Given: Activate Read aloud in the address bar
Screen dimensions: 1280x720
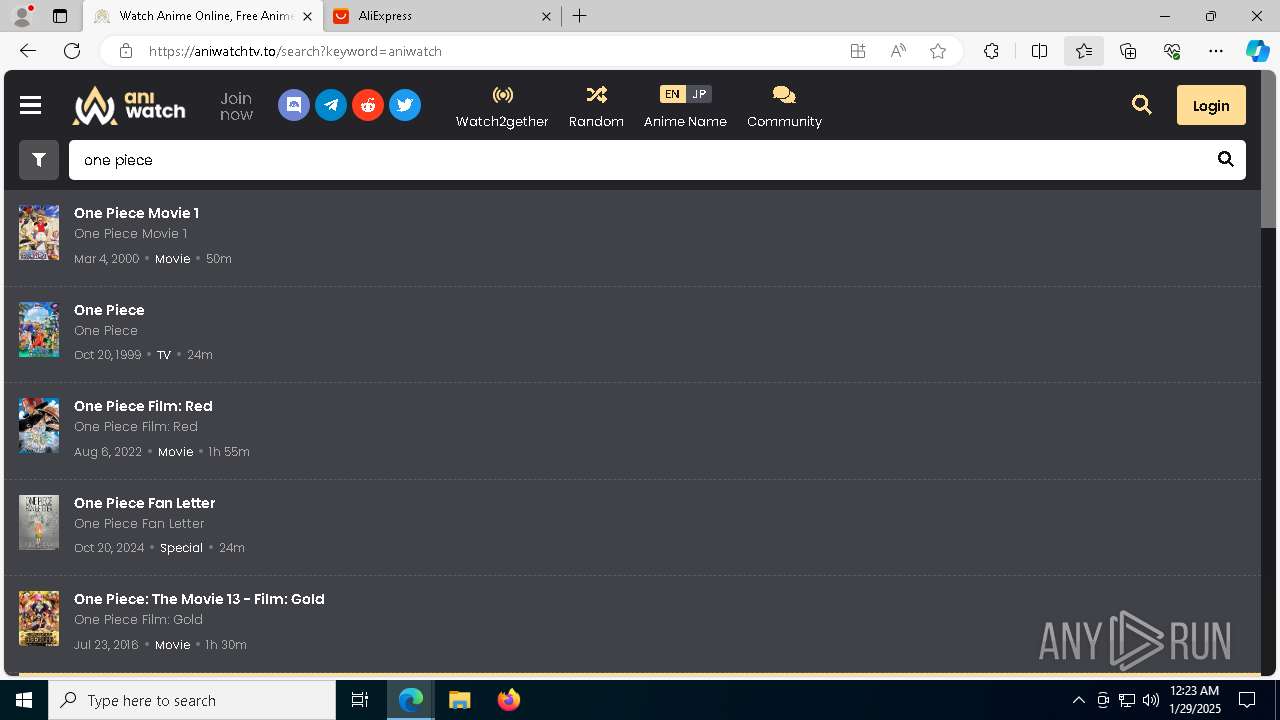Looking at the screenshot, I should [898, 51].
